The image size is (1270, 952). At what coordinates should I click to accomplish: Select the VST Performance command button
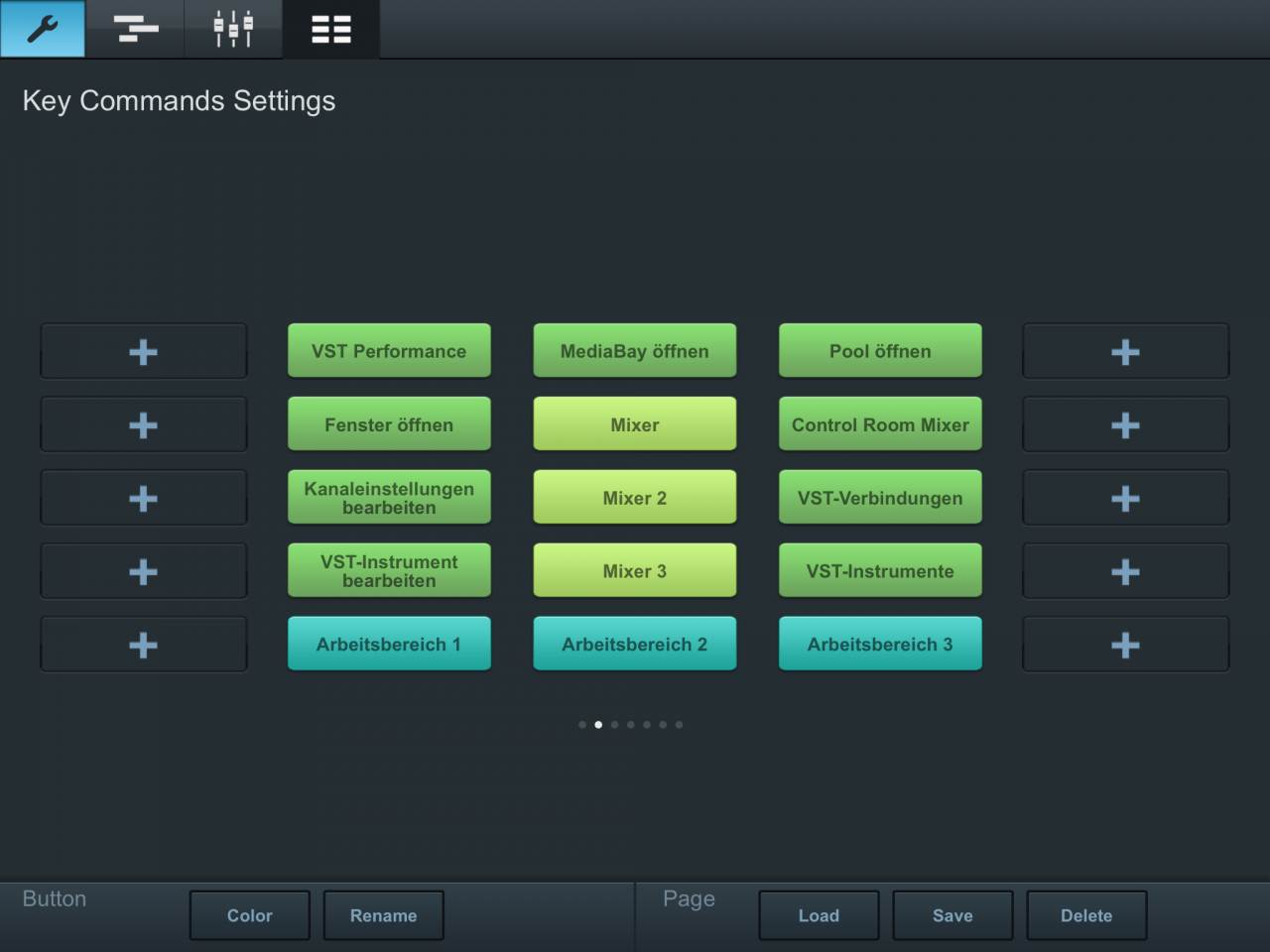click(x=389, y=350)
